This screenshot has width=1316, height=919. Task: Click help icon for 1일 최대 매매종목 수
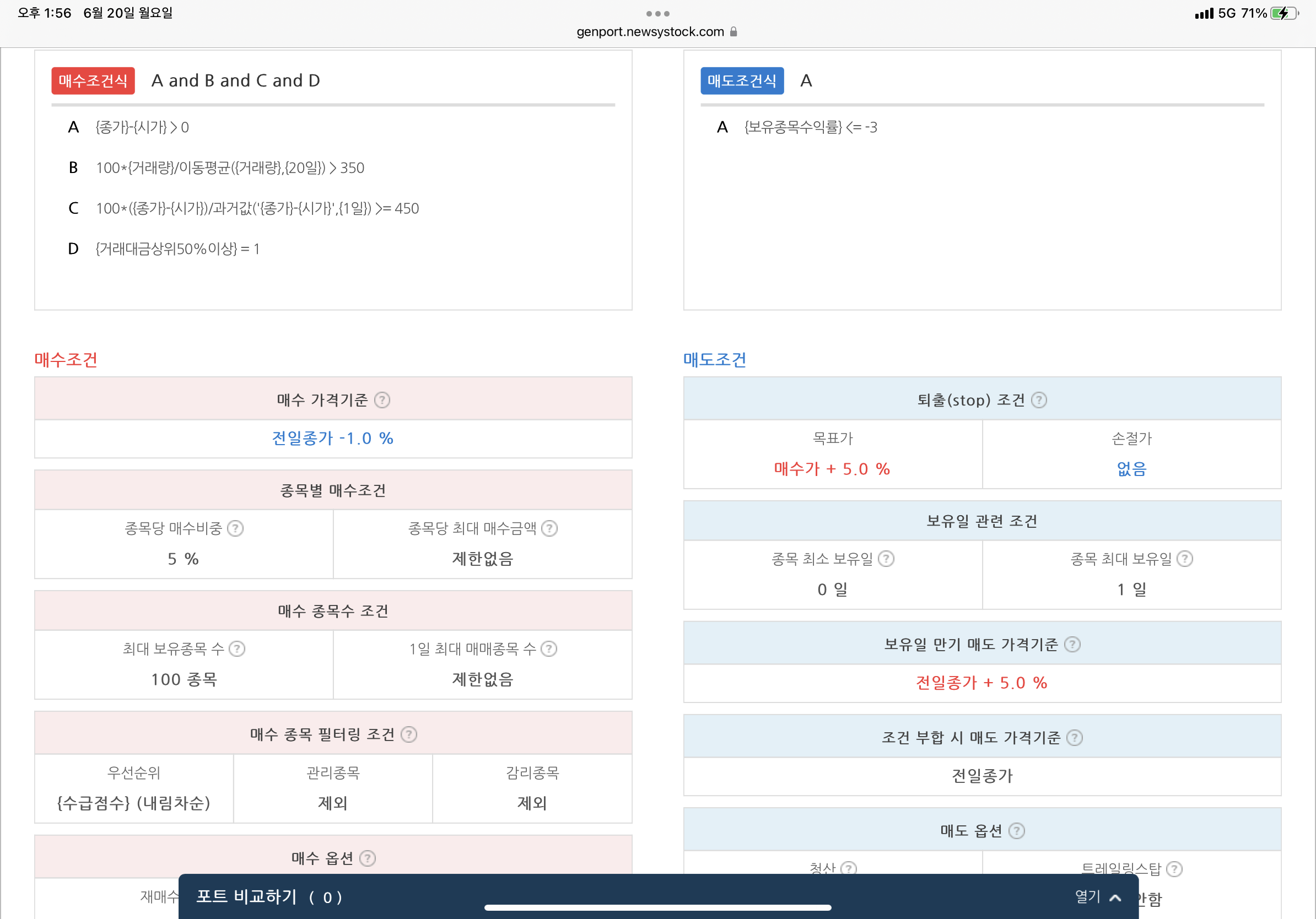(x=549, y=648)
